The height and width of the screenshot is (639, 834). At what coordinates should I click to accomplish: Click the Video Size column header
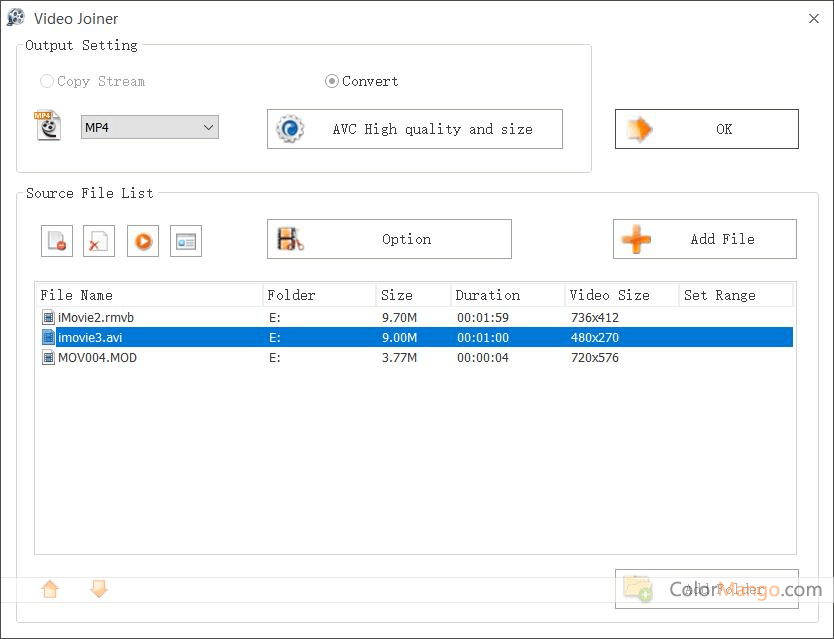(x=620, y=295)
